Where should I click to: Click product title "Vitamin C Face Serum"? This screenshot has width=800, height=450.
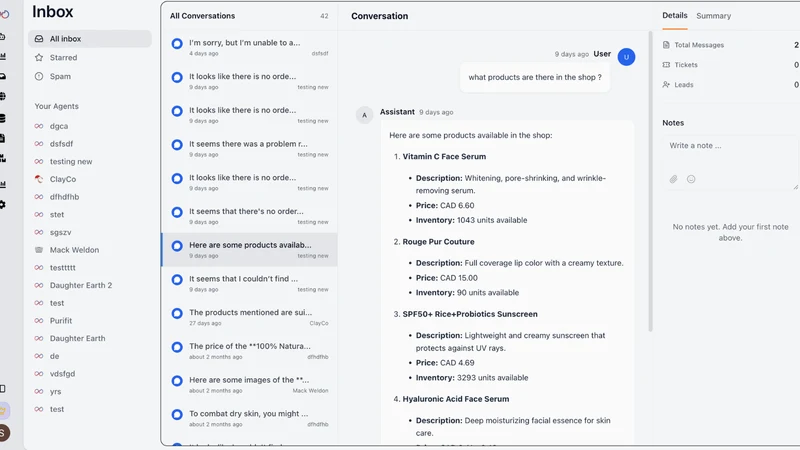pyautogui.click(x=444, y=157)
